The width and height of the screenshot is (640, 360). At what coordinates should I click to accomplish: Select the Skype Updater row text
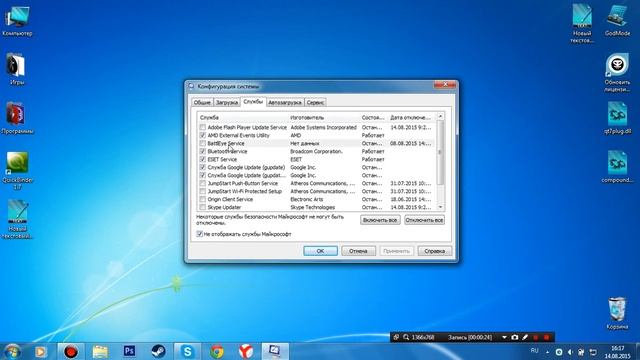point(224,207)
